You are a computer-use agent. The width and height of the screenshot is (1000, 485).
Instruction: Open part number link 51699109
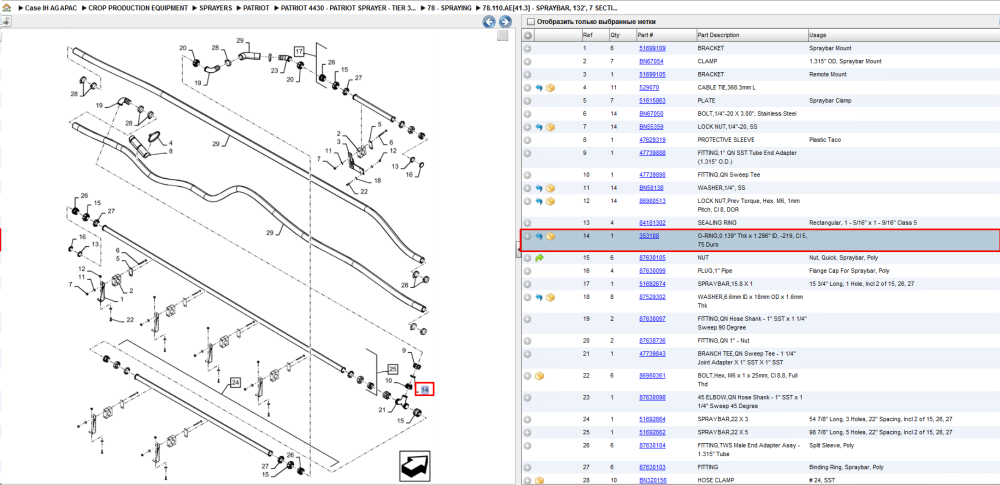pyautogui.click(x=652, y=48)
